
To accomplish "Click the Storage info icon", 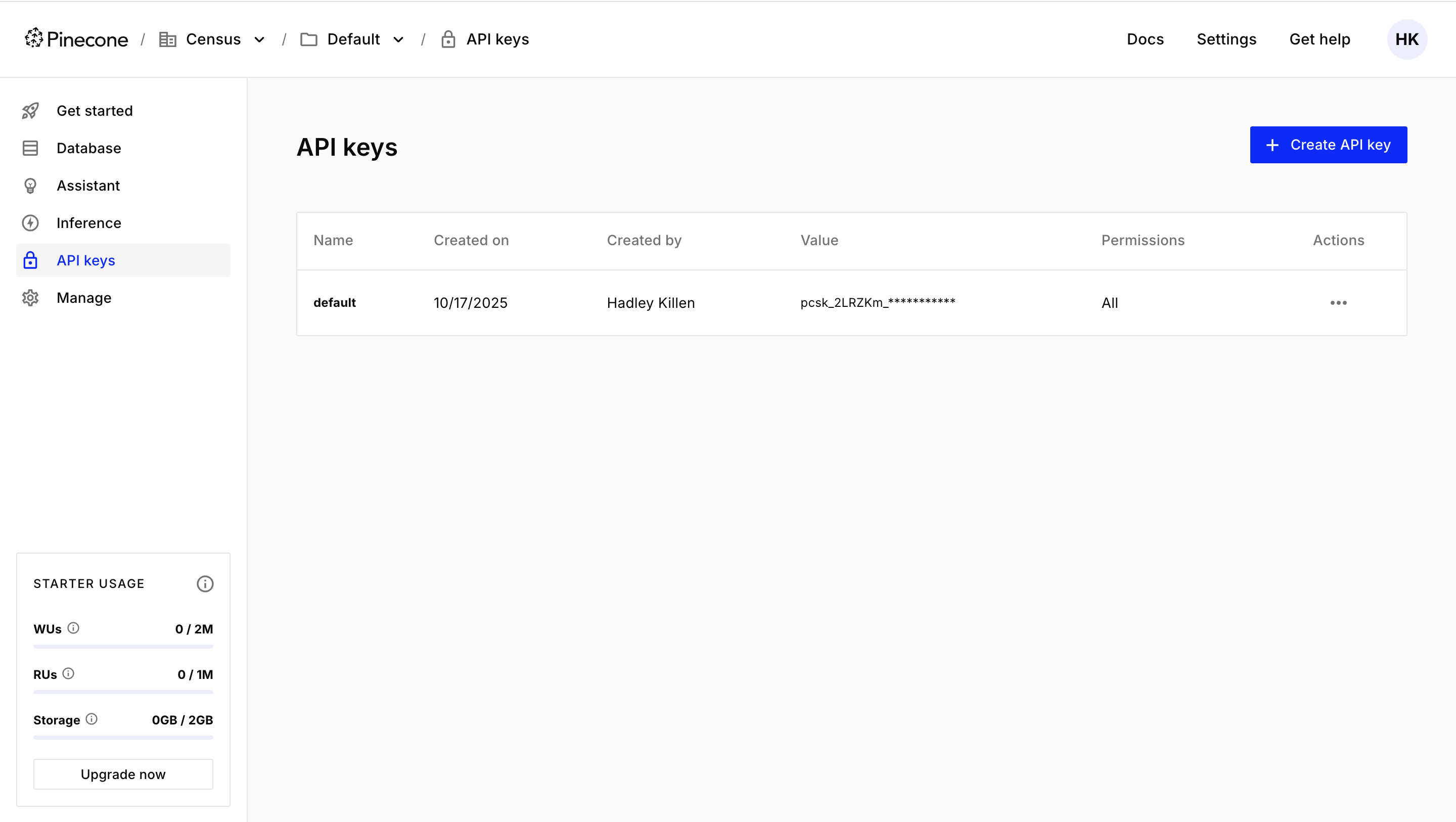I will tap(92, 719).
